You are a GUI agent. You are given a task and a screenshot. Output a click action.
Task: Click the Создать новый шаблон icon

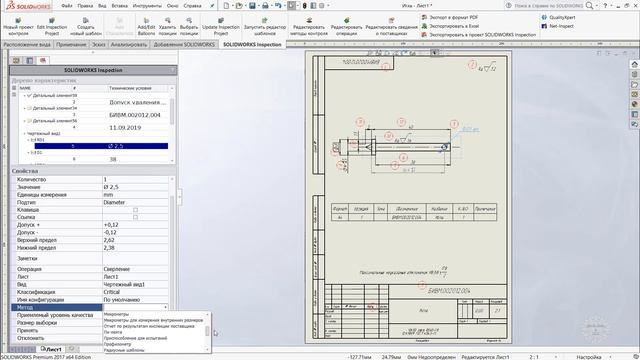tap(86, 20)
